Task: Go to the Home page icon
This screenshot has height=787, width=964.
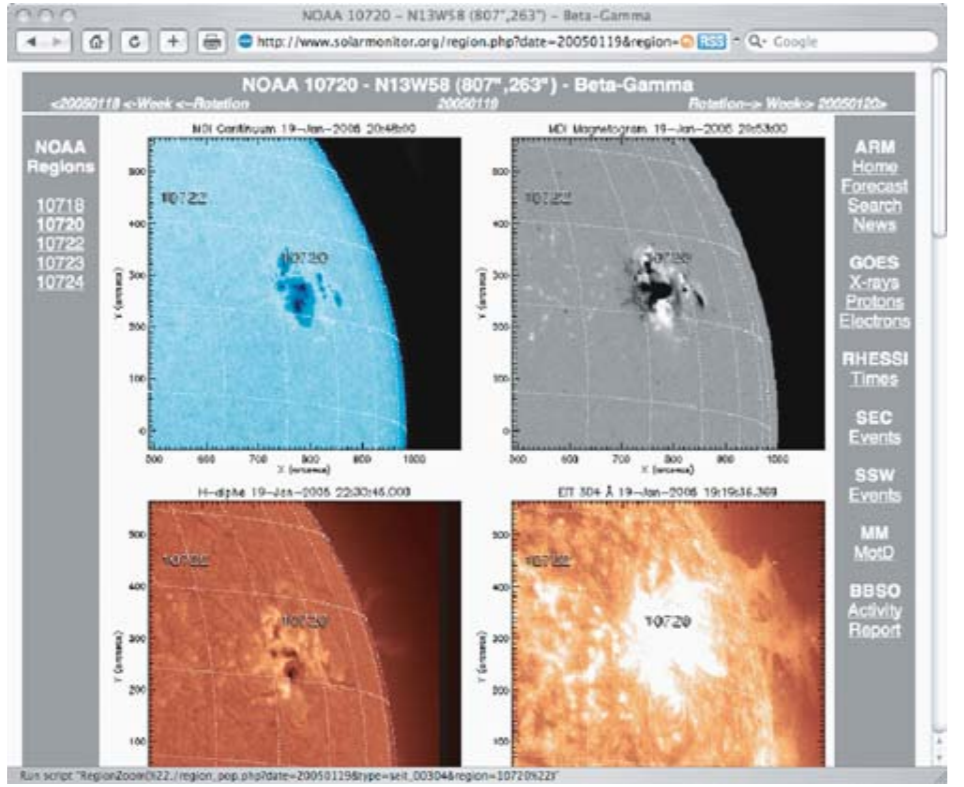Action: [x=96, y=42]
